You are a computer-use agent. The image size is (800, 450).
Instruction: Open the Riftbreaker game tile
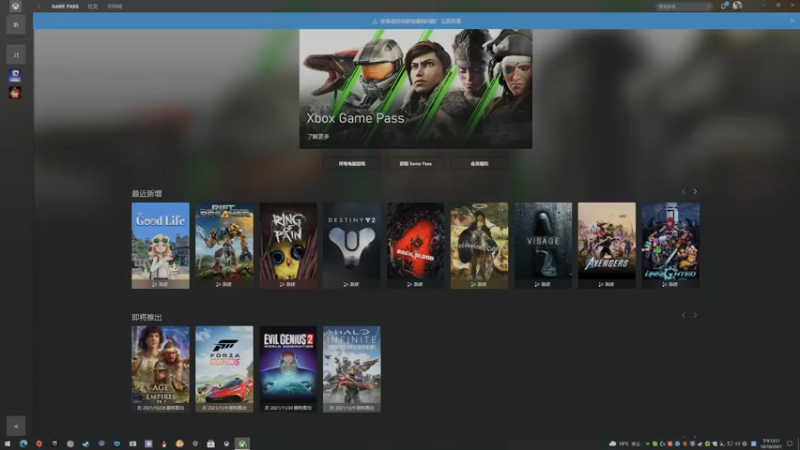tap(224, 245)
